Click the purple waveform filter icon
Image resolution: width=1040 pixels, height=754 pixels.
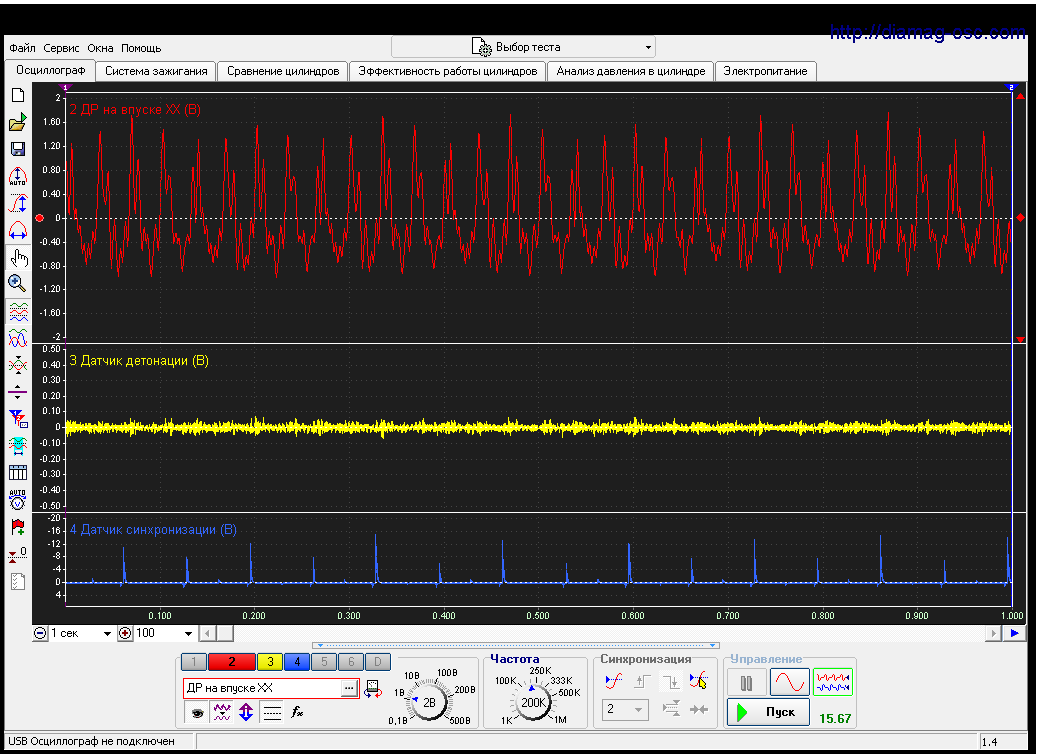coord(222,713)
